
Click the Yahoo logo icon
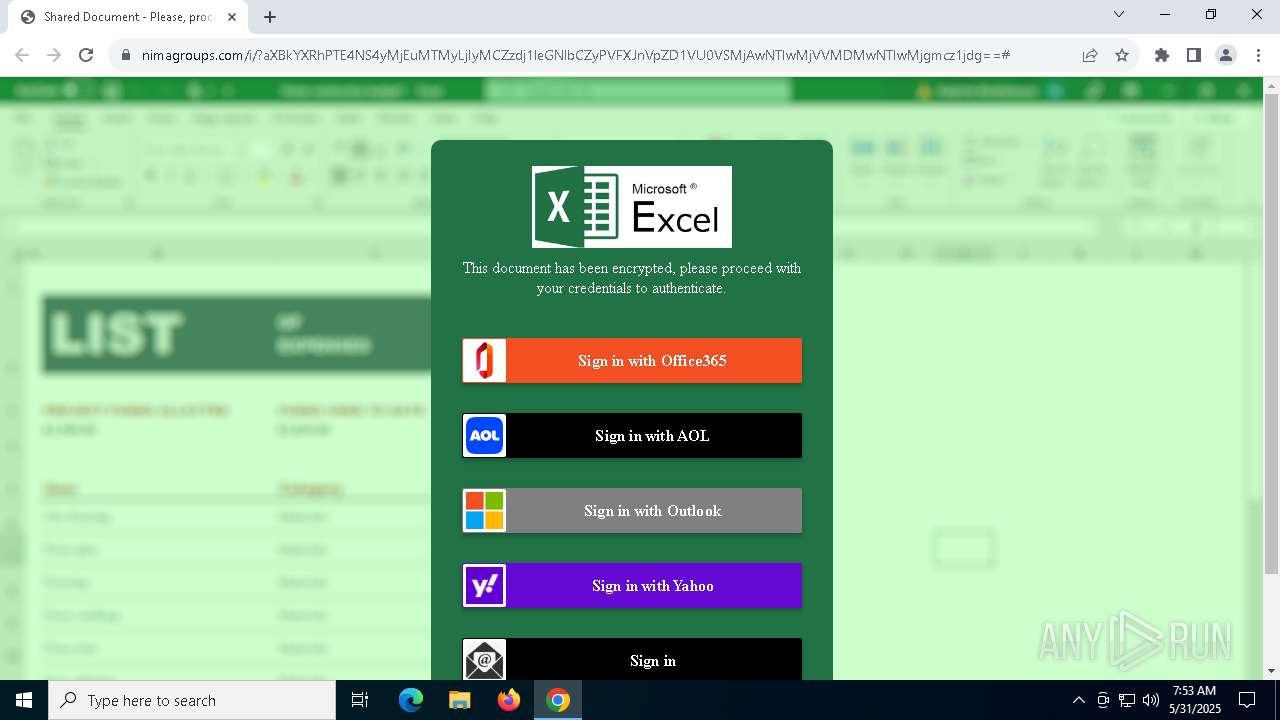click(x=484, y=585)
